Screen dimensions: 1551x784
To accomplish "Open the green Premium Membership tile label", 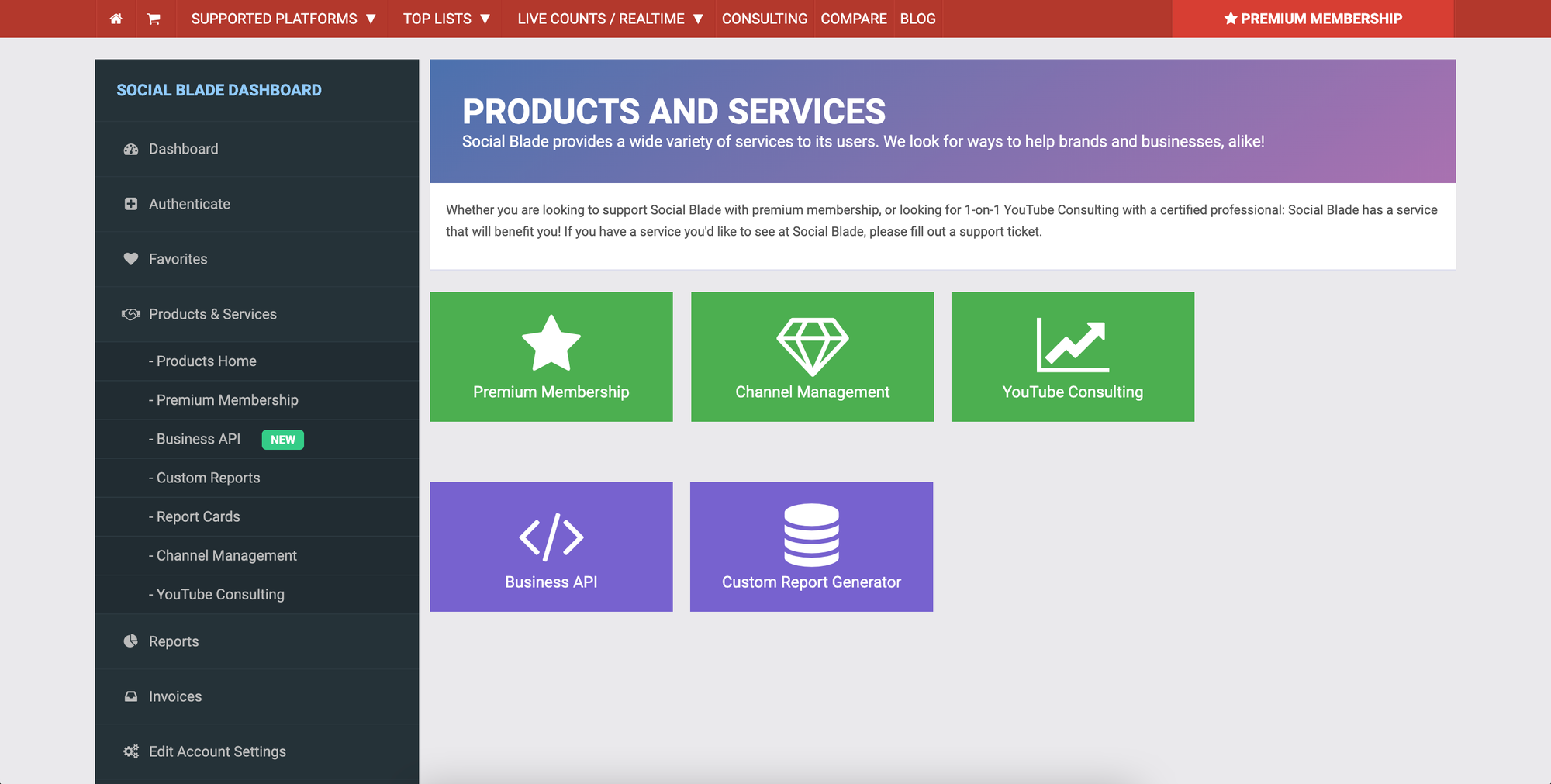I will point(551,392).
